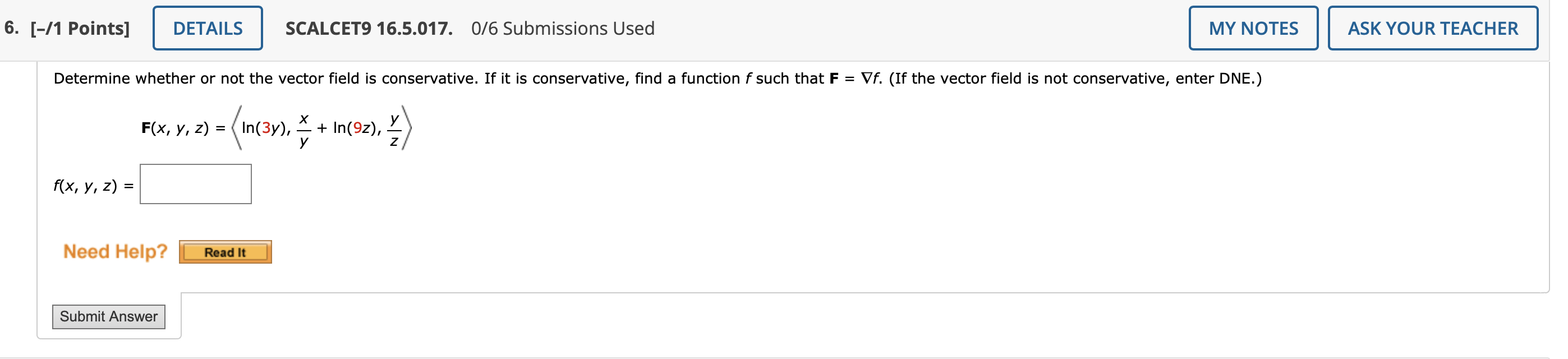Submit your response for grading

(x=109, y=316)
